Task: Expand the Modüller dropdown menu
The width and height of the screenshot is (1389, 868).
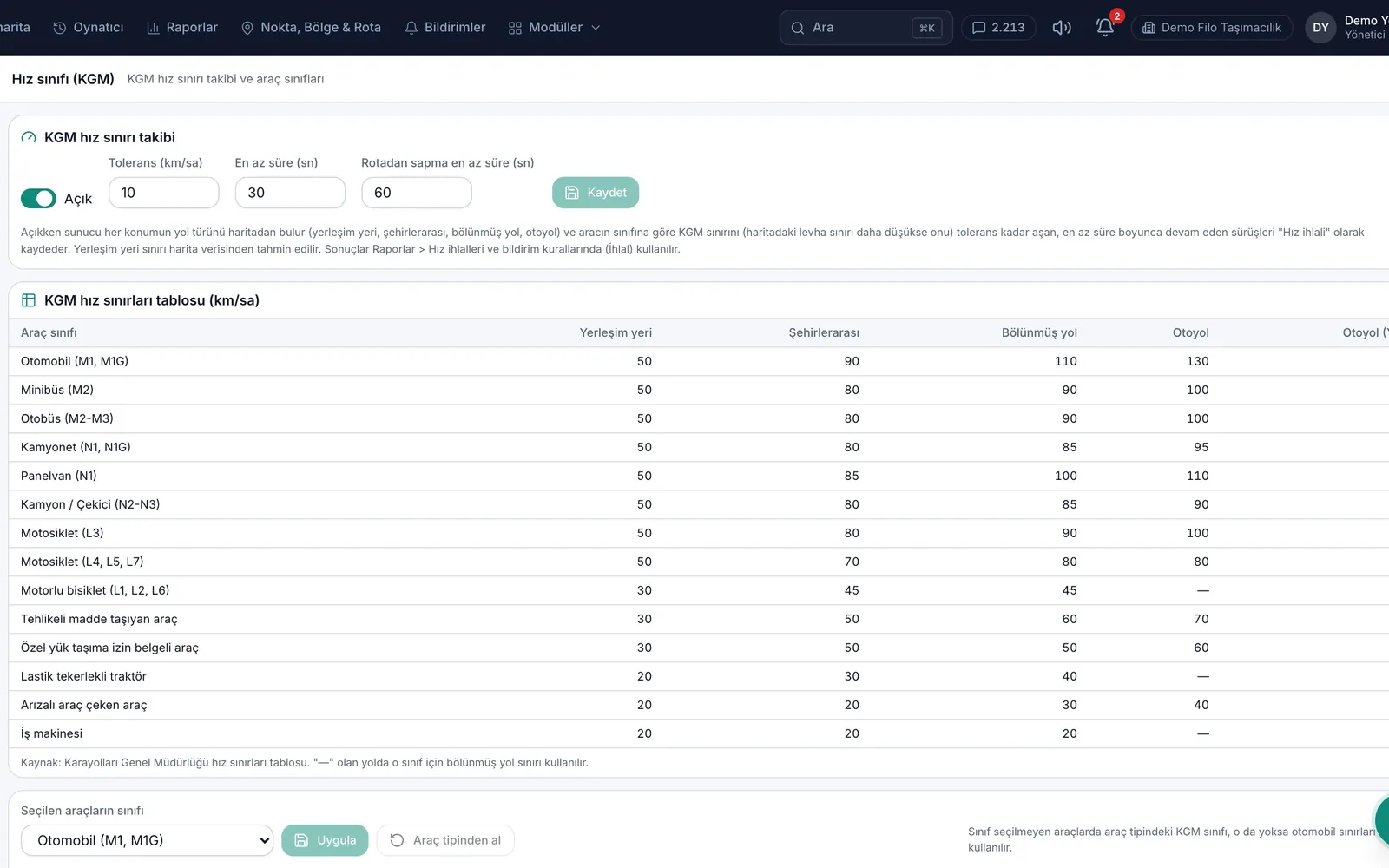Action: [x=555, y=28]
